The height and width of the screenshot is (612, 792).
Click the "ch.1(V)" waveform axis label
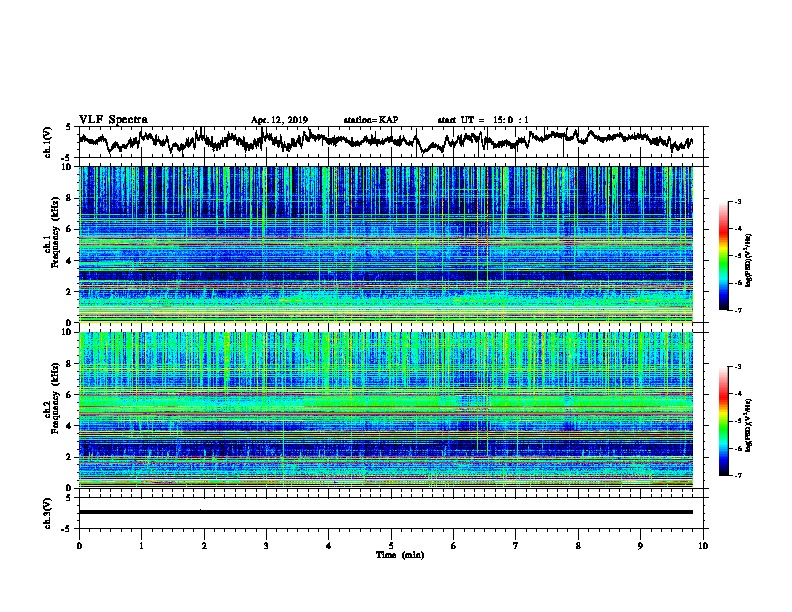(47, 142)
